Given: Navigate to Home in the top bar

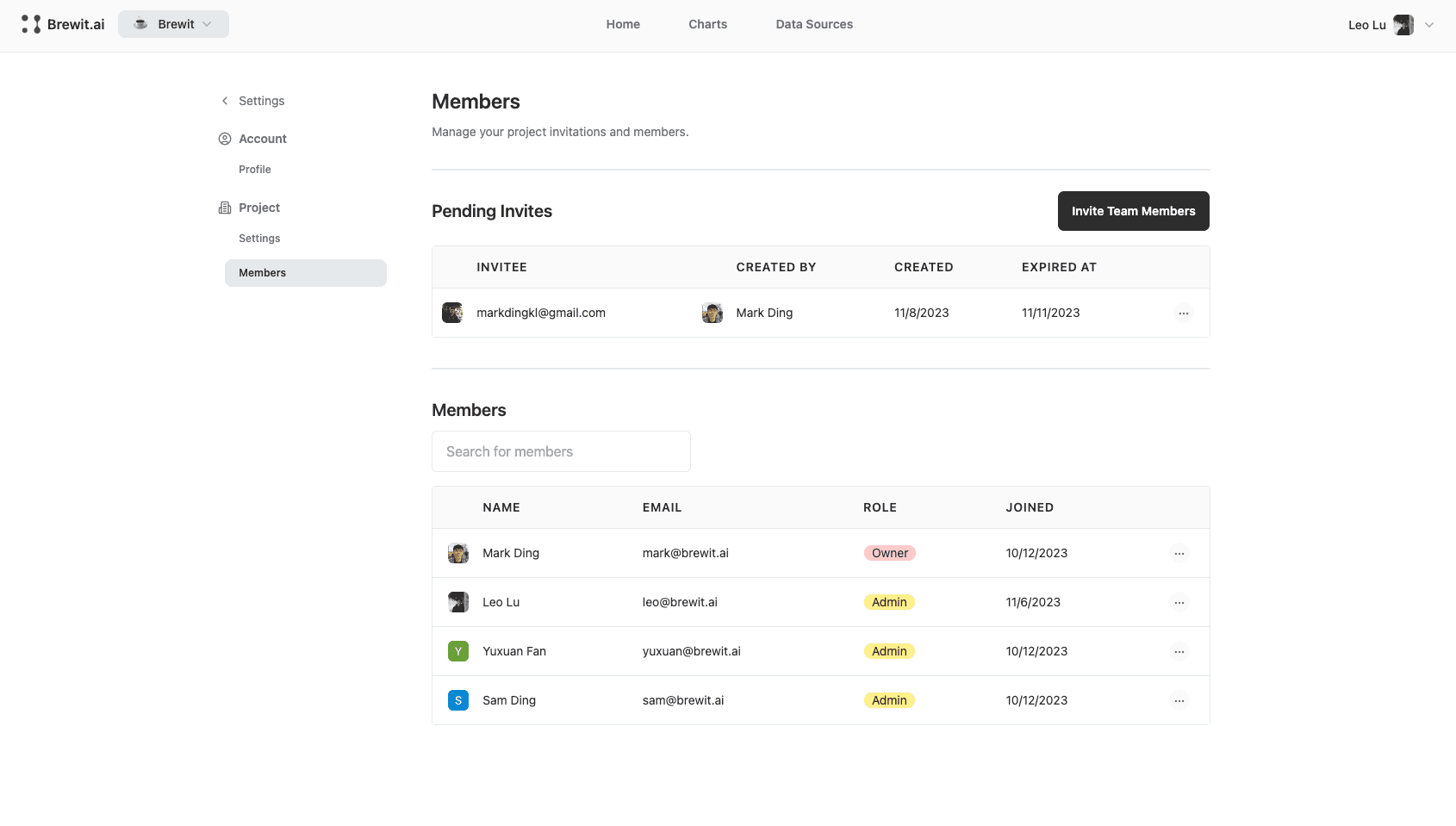Looking at the screenshot, I should pos(623,24).
